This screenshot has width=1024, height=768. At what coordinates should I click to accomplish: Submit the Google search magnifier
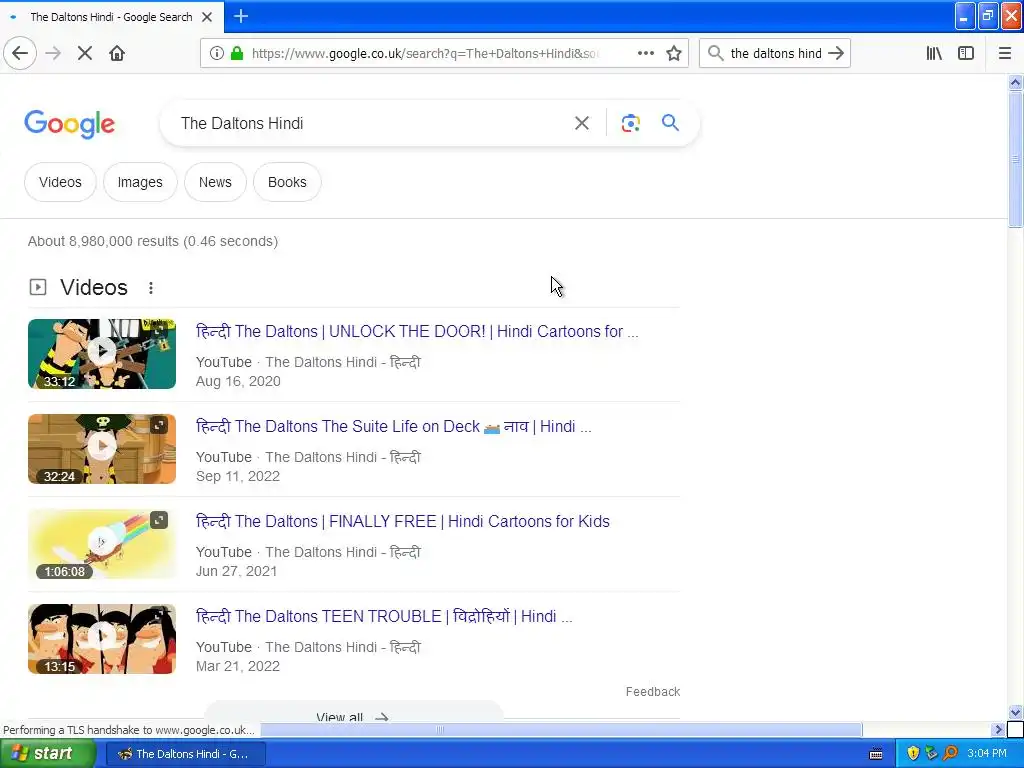pos(671,123)
